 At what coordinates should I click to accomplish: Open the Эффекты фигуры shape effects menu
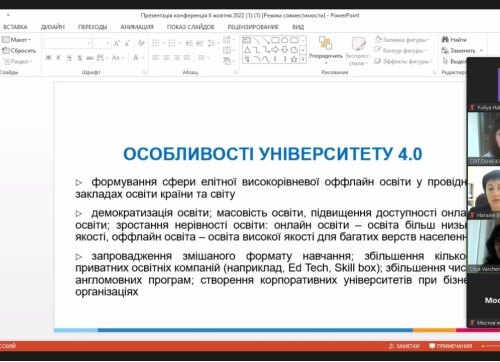pos(403,61)
